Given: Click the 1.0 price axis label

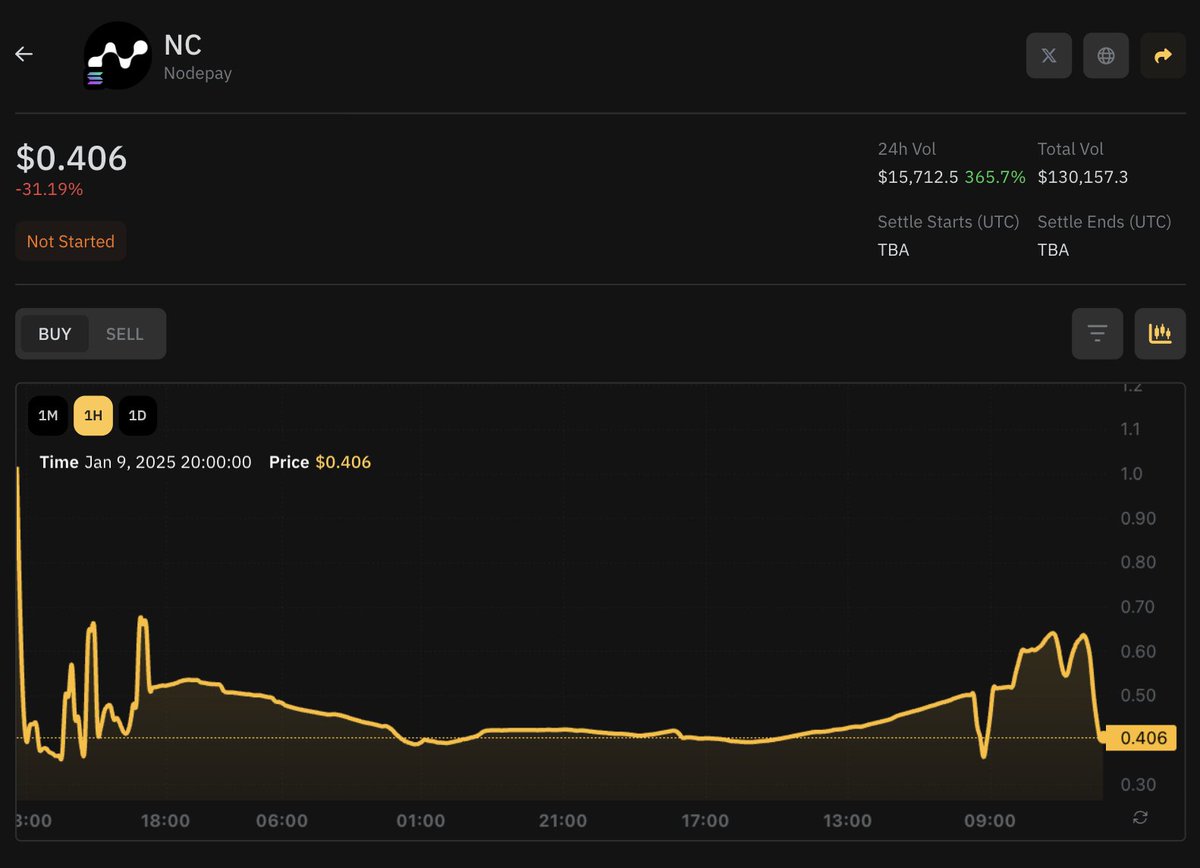Looking at the screenshot, I should click(x=1132, y=474).
